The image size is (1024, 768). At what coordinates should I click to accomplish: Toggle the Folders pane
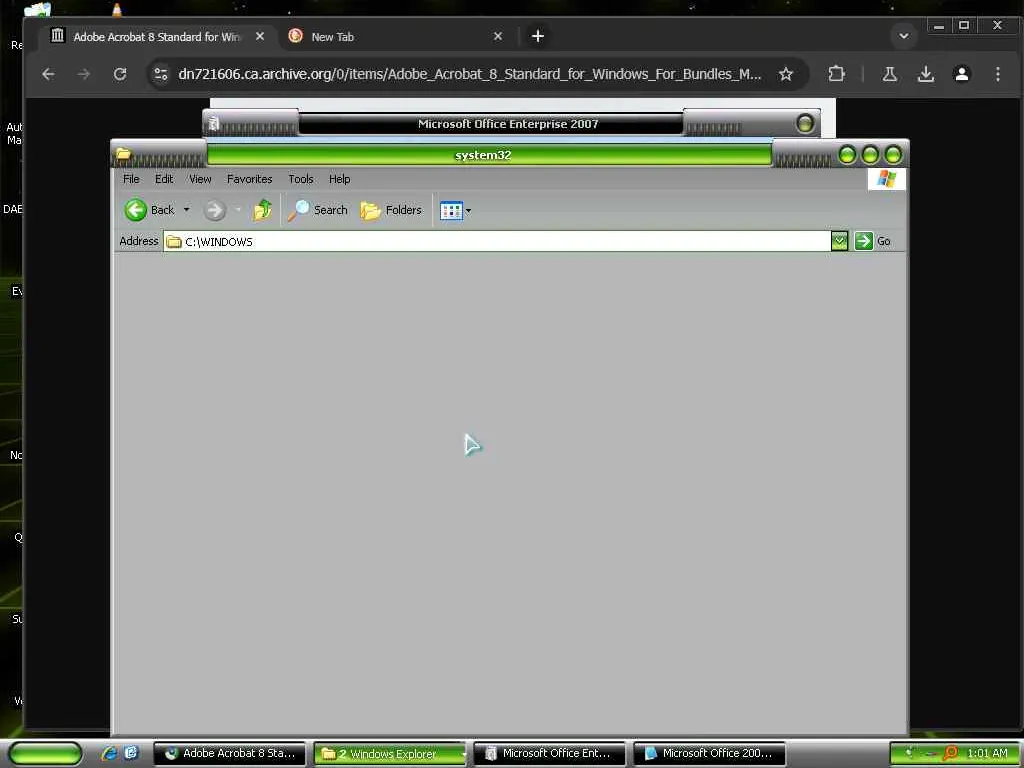[391, 210]
